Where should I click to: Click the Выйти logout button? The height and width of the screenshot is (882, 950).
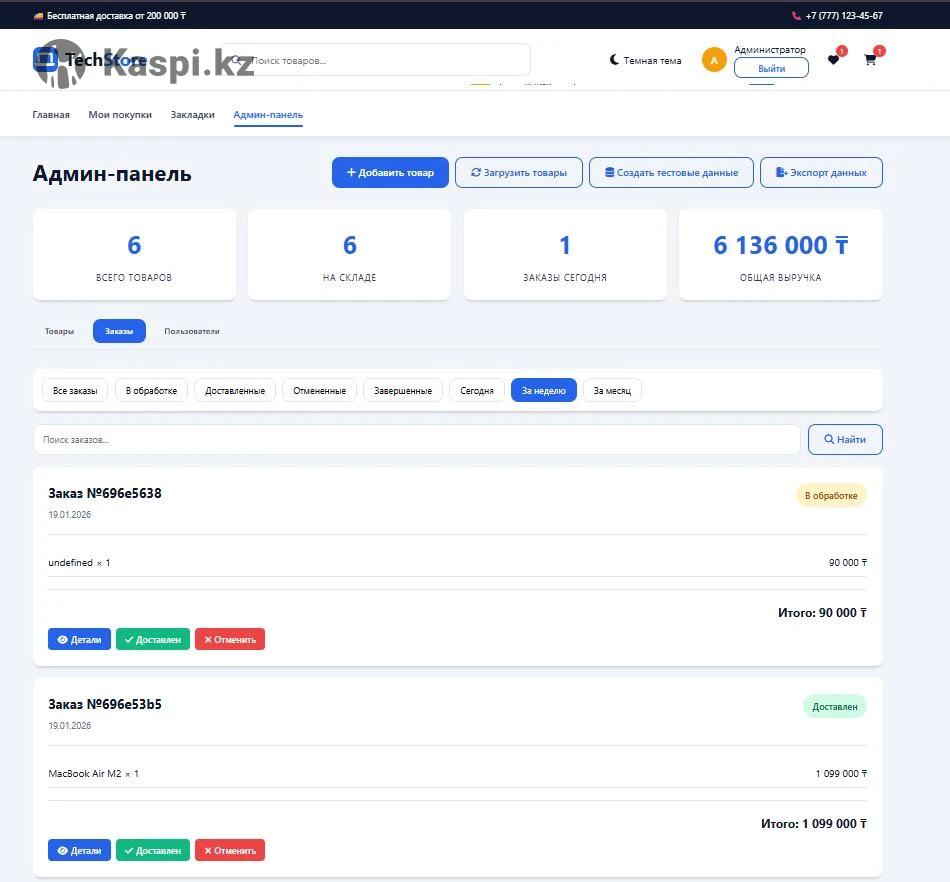point(771,68)
